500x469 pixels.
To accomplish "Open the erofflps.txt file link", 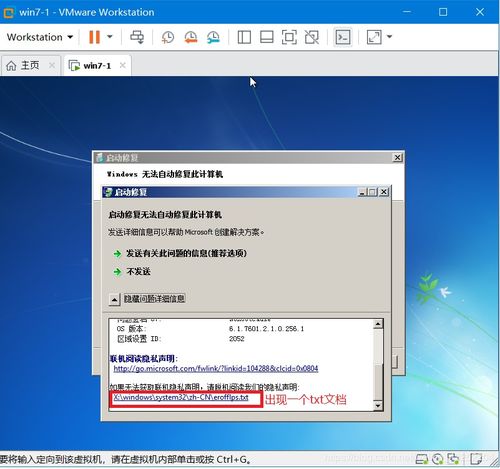I will click(181, 398).
